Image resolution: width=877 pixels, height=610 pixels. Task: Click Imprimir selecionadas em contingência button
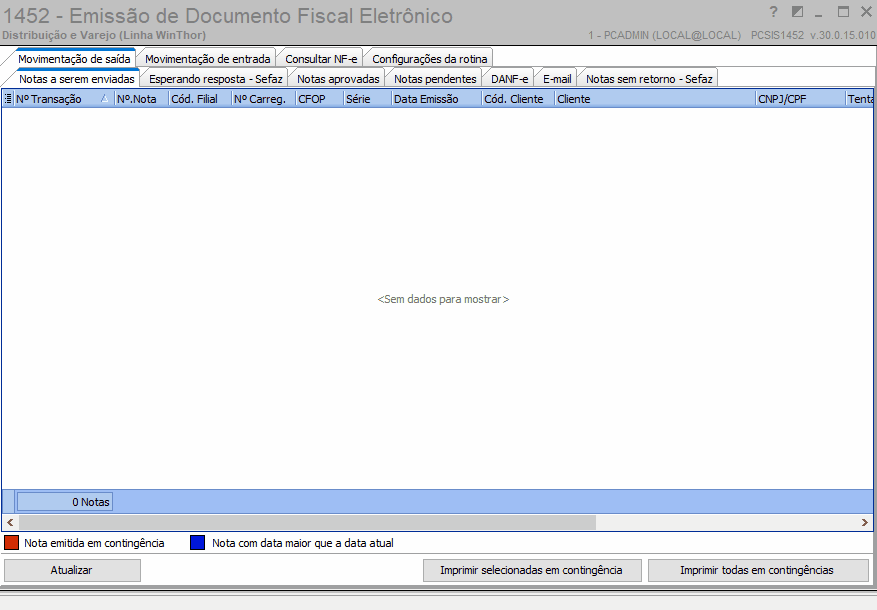pyautogui.click(x=531, y=570)
